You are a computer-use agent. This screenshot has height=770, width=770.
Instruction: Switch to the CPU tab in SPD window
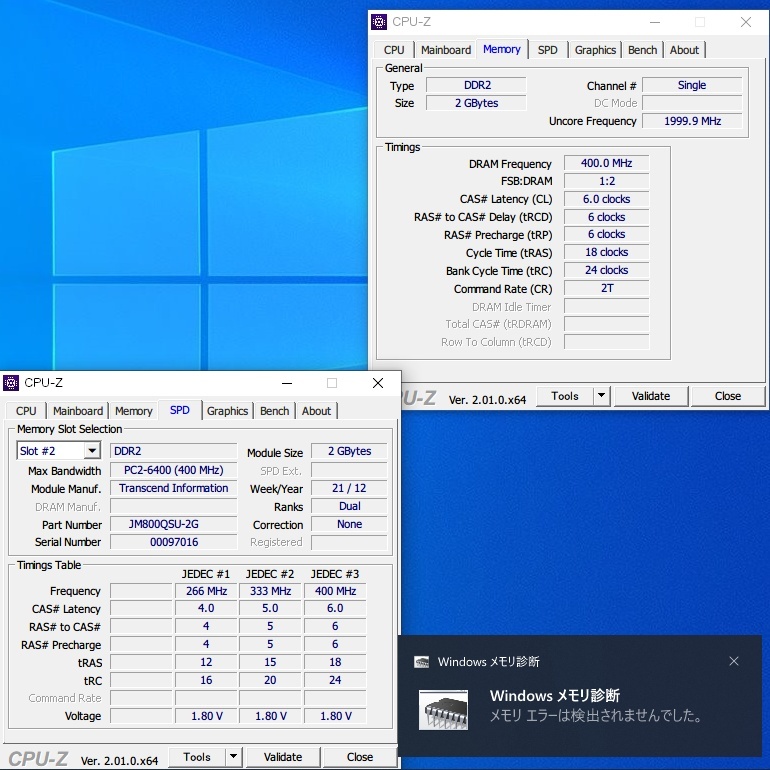[26, 411]
